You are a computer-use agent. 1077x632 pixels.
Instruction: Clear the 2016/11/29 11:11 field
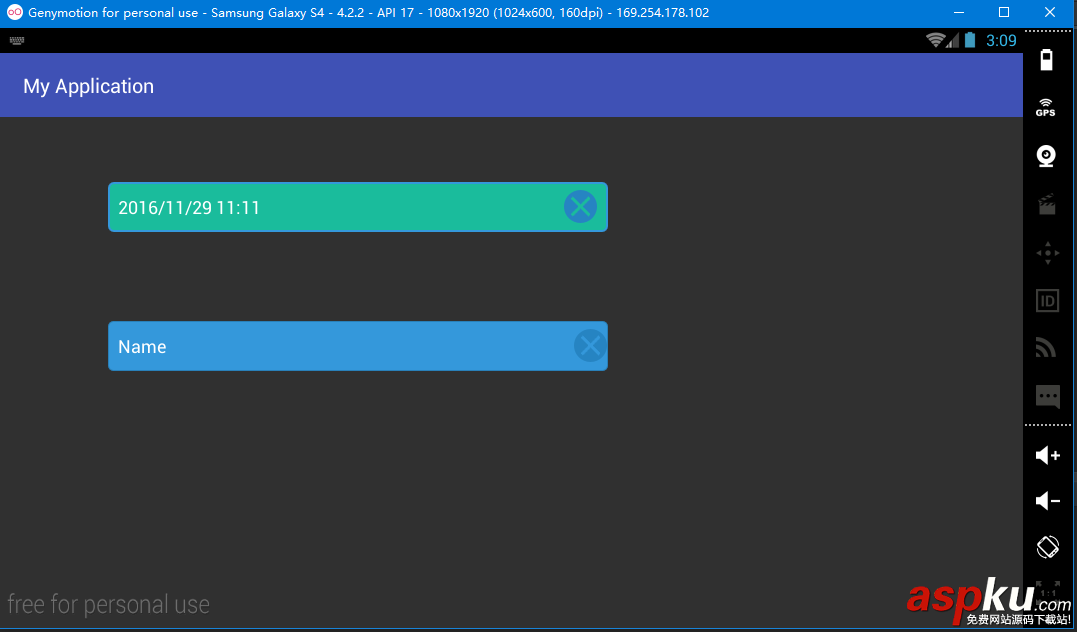point(580,207)
